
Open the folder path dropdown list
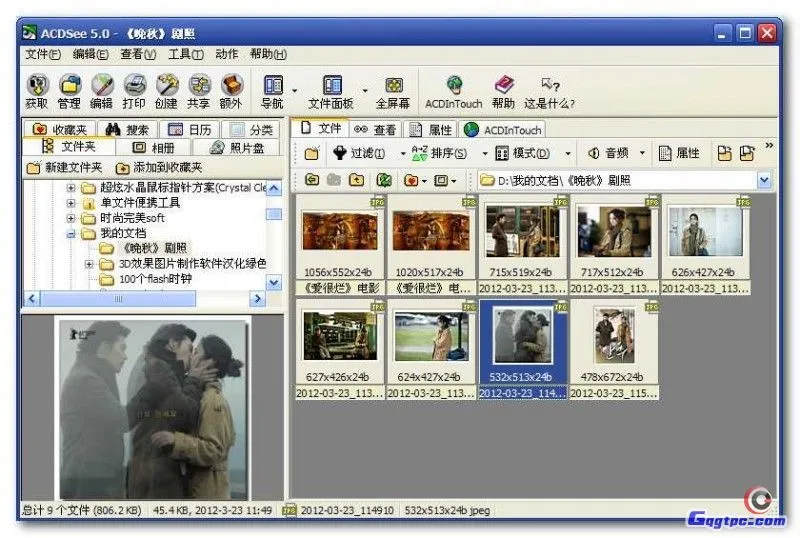tap(764, 180)
